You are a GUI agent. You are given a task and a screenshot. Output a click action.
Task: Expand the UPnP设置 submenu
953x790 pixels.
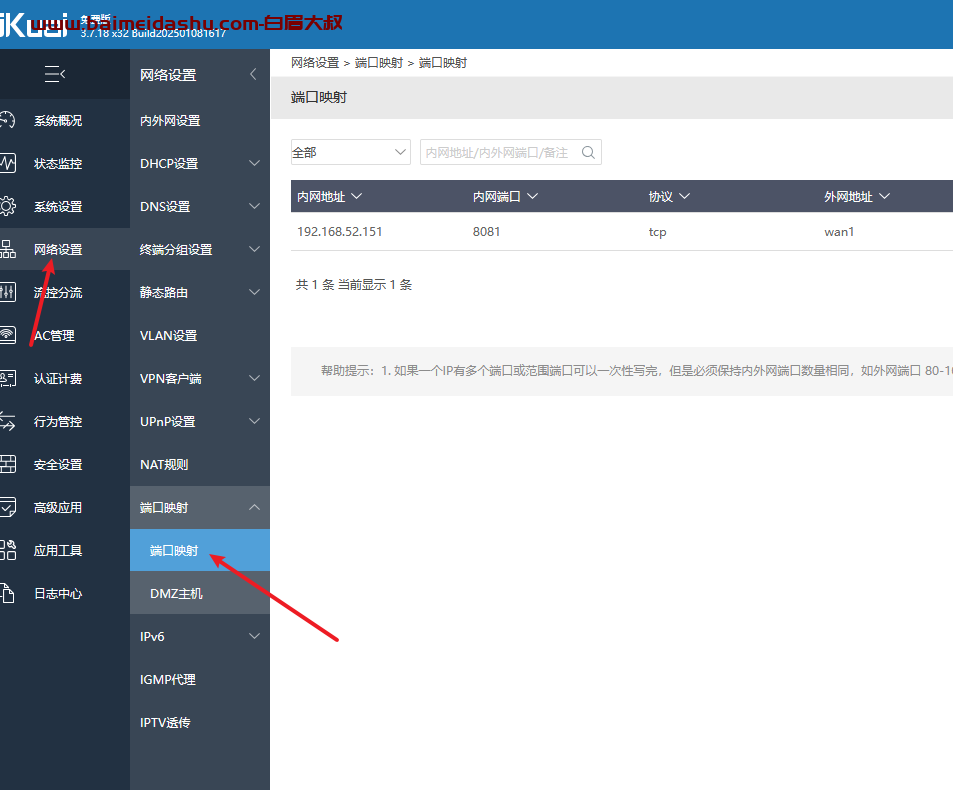tap(255, 421)
